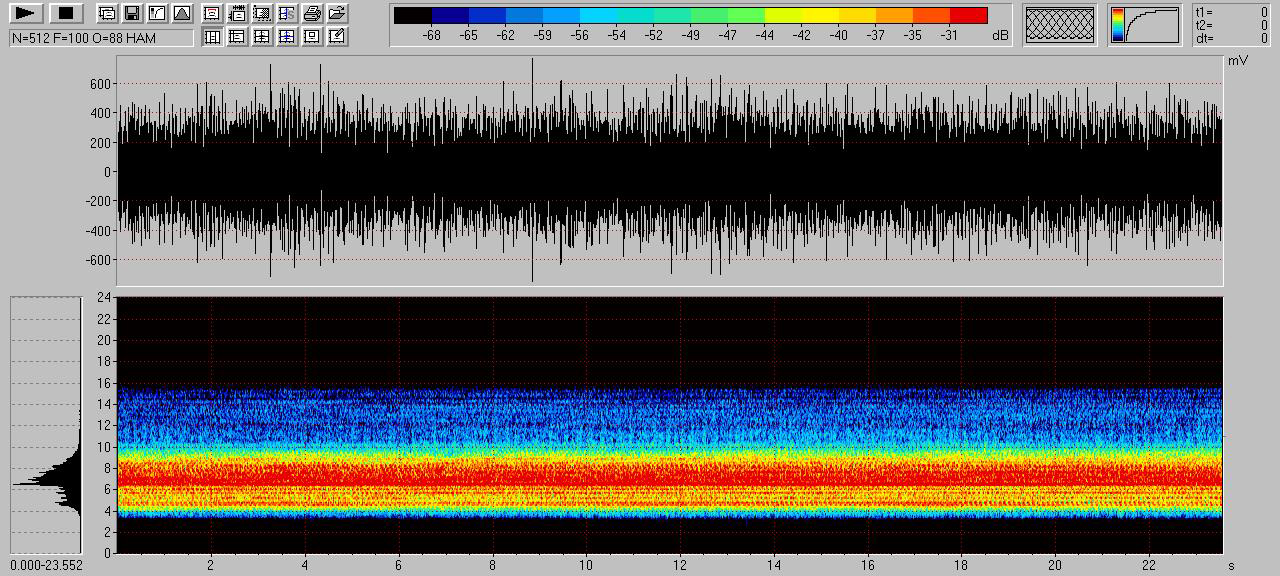
Task: Click the red end of the dB color scale
Action: click(968, 16)
